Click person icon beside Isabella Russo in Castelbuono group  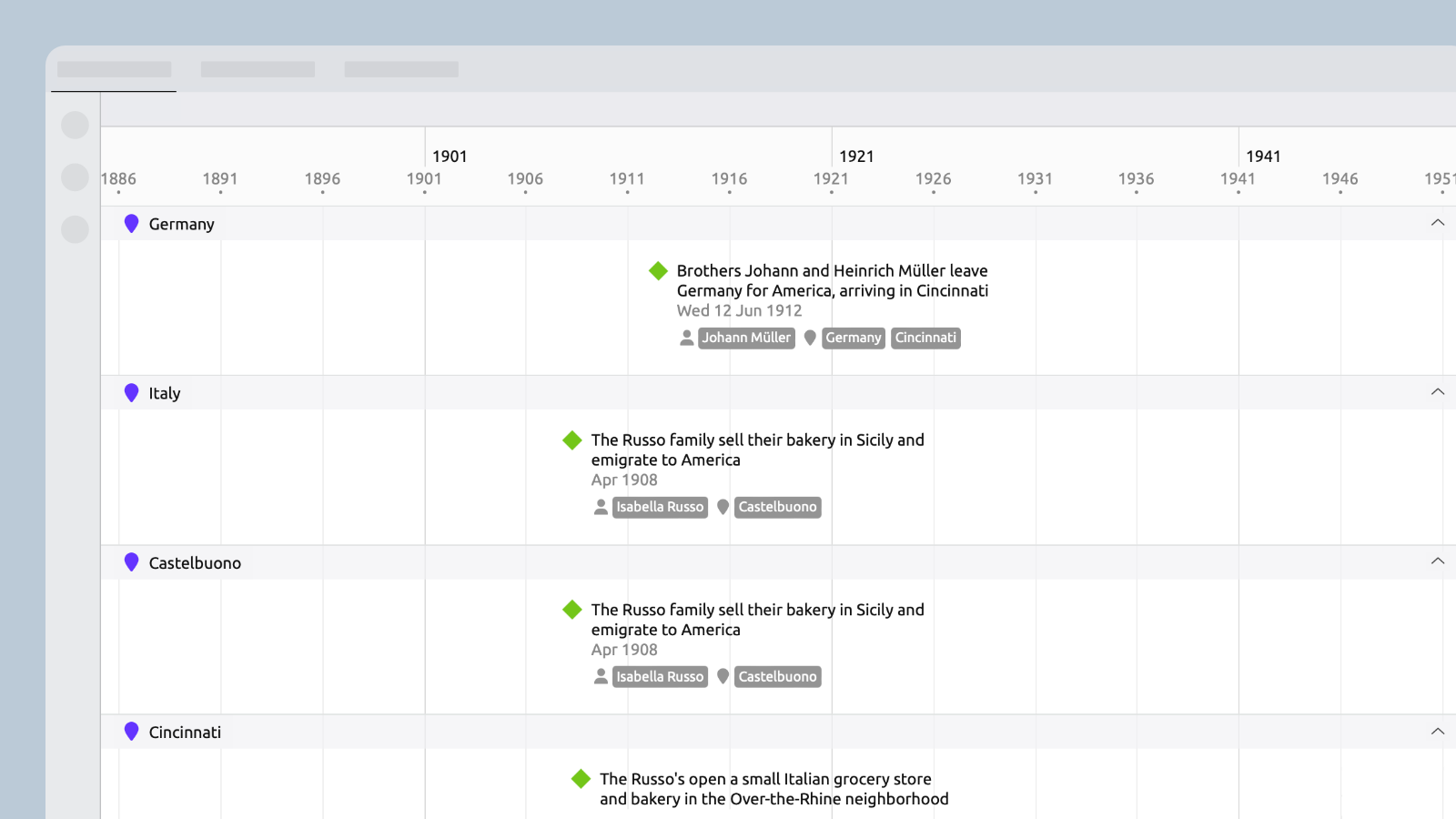(601, 676)
